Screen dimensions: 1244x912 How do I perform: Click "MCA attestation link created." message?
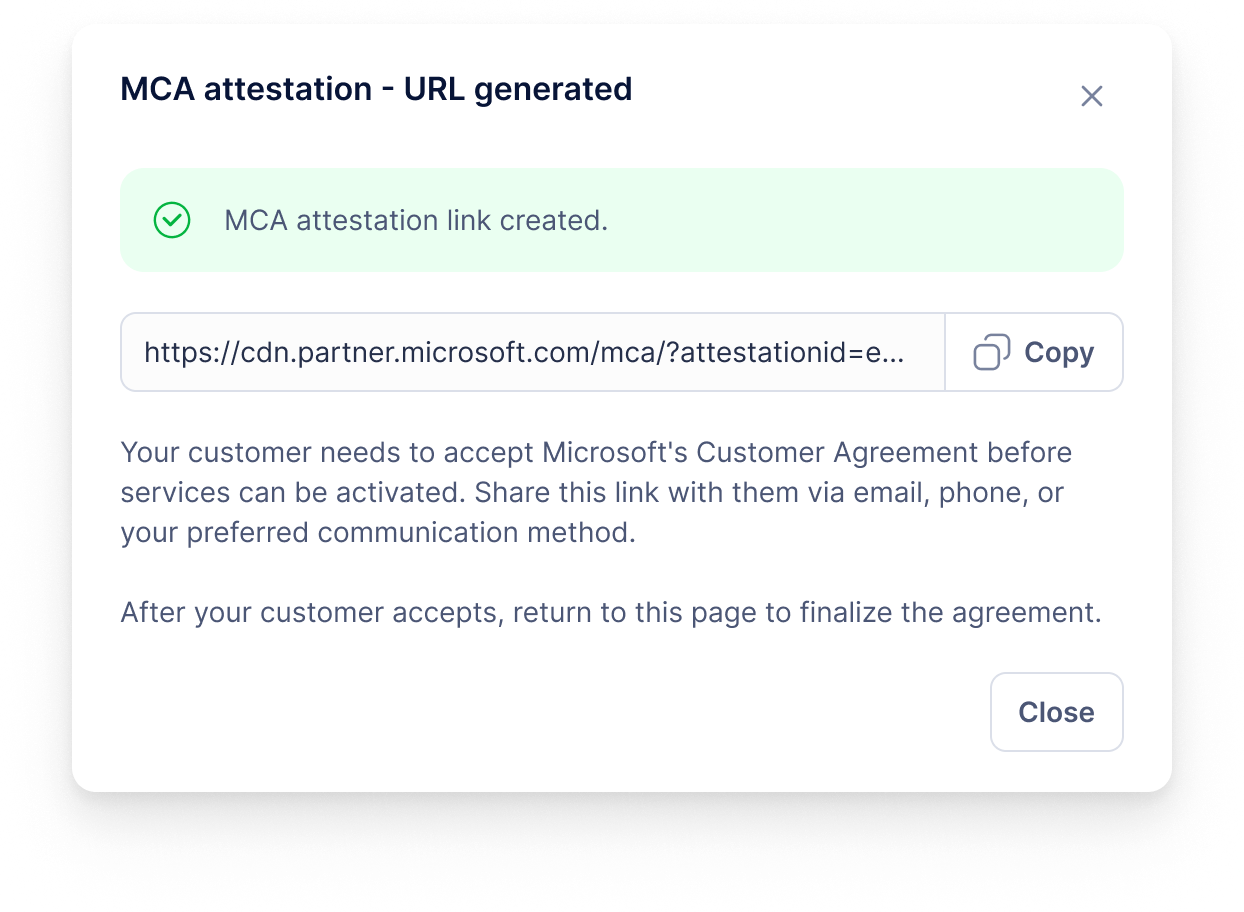tap(416, 220)
